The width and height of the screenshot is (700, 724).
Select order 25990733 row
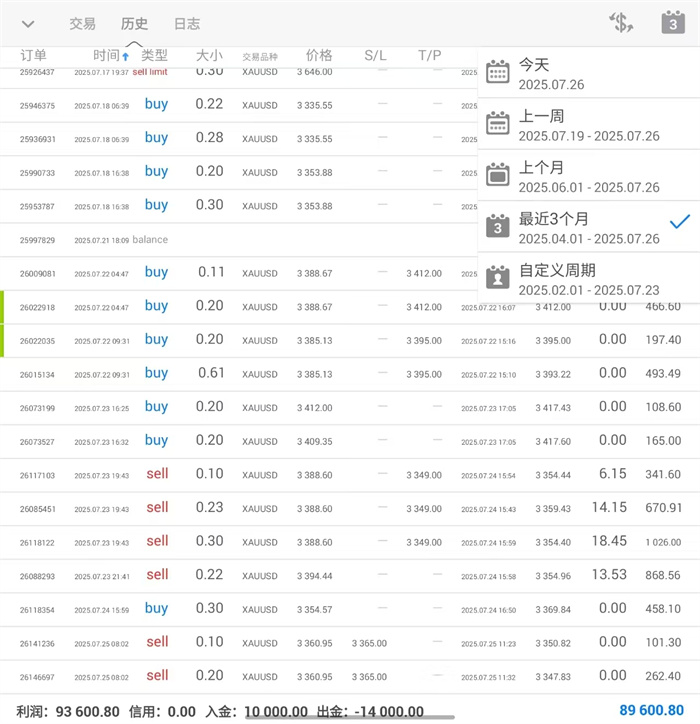(x=239, y=173)
